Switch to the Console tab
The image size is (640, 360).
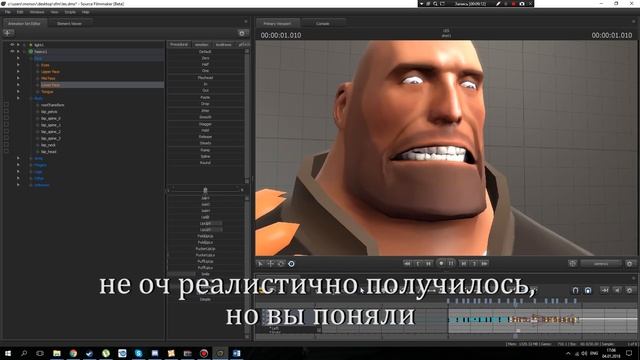(322, 24)
